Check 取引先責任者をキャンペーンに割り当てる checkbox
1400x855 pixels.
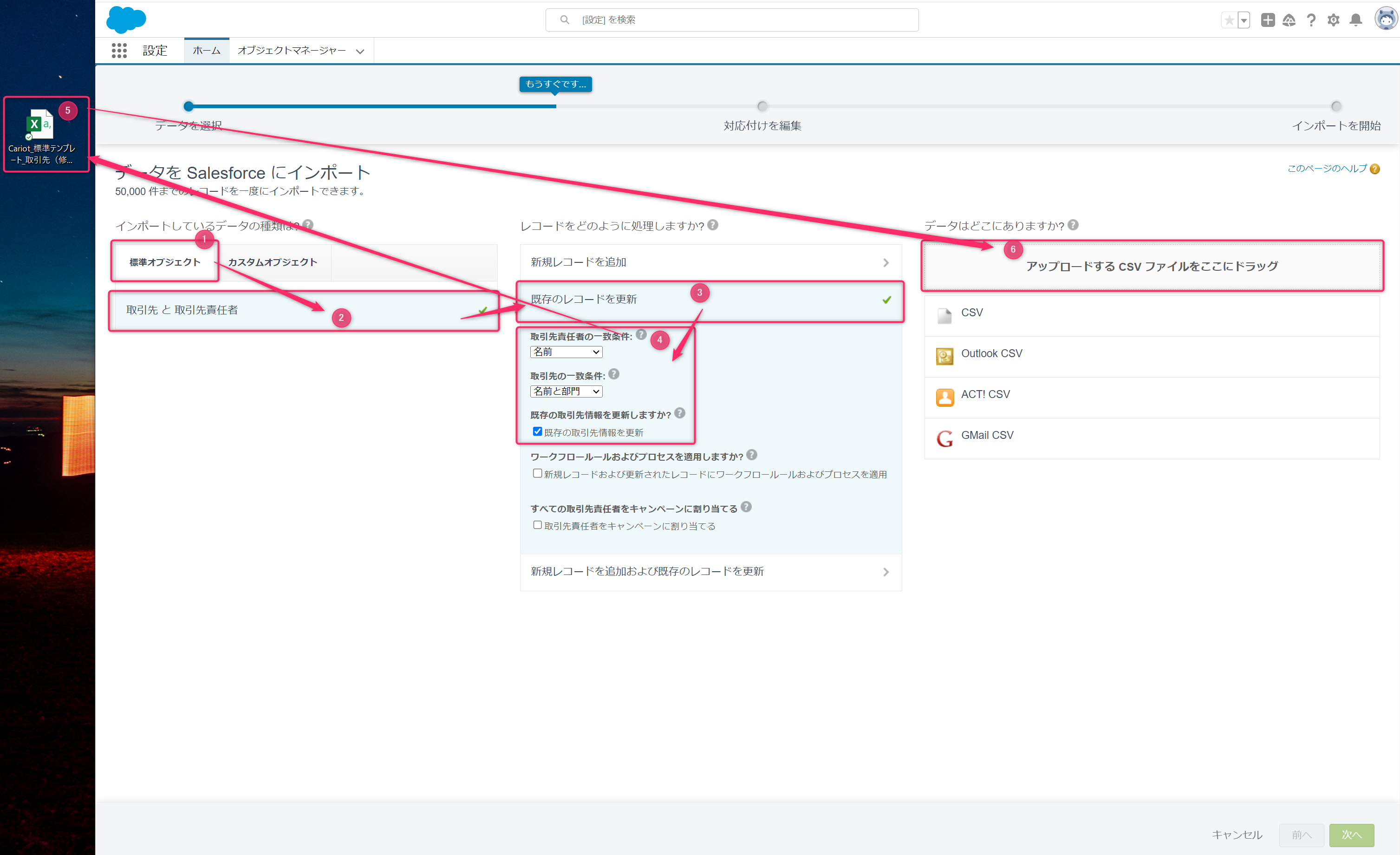point(537,525)
